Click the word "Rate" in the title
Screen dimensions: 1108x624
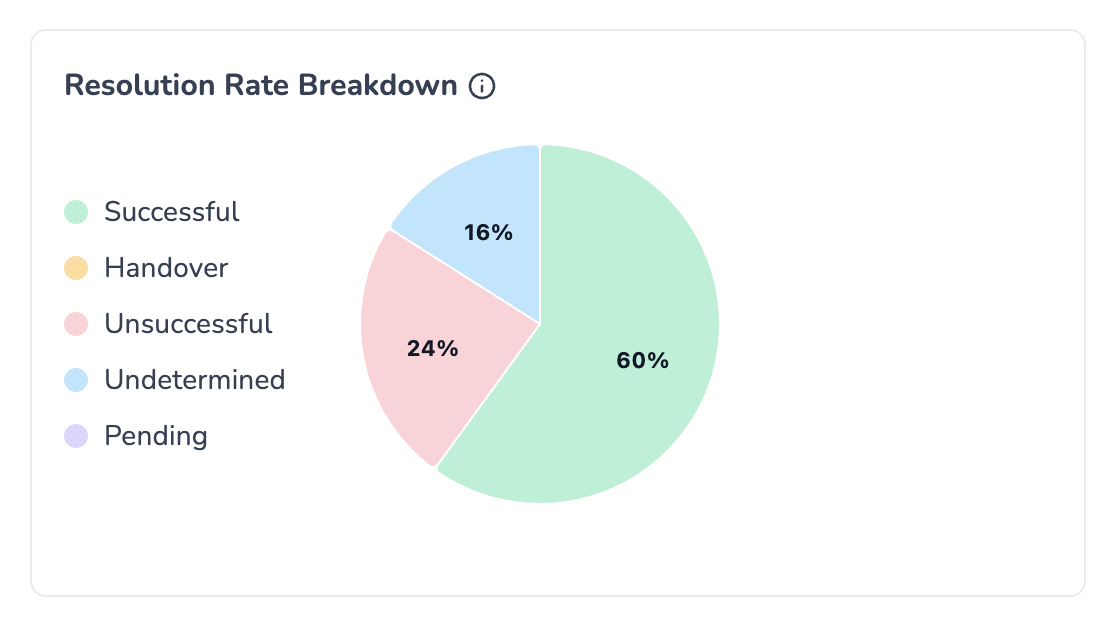click(225, 86)
